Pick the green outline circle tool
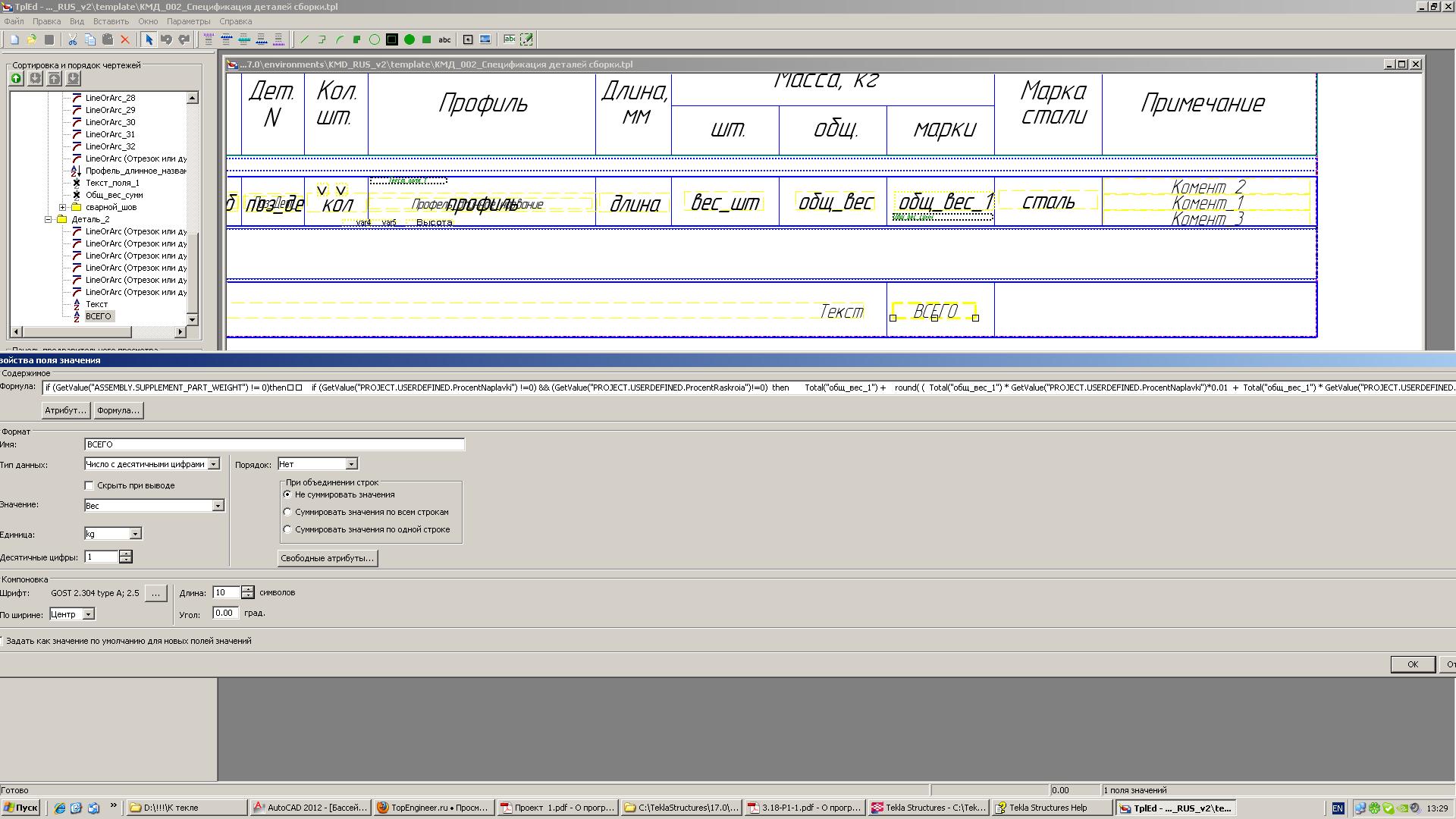1456x819 pixels. click(375, 39)
